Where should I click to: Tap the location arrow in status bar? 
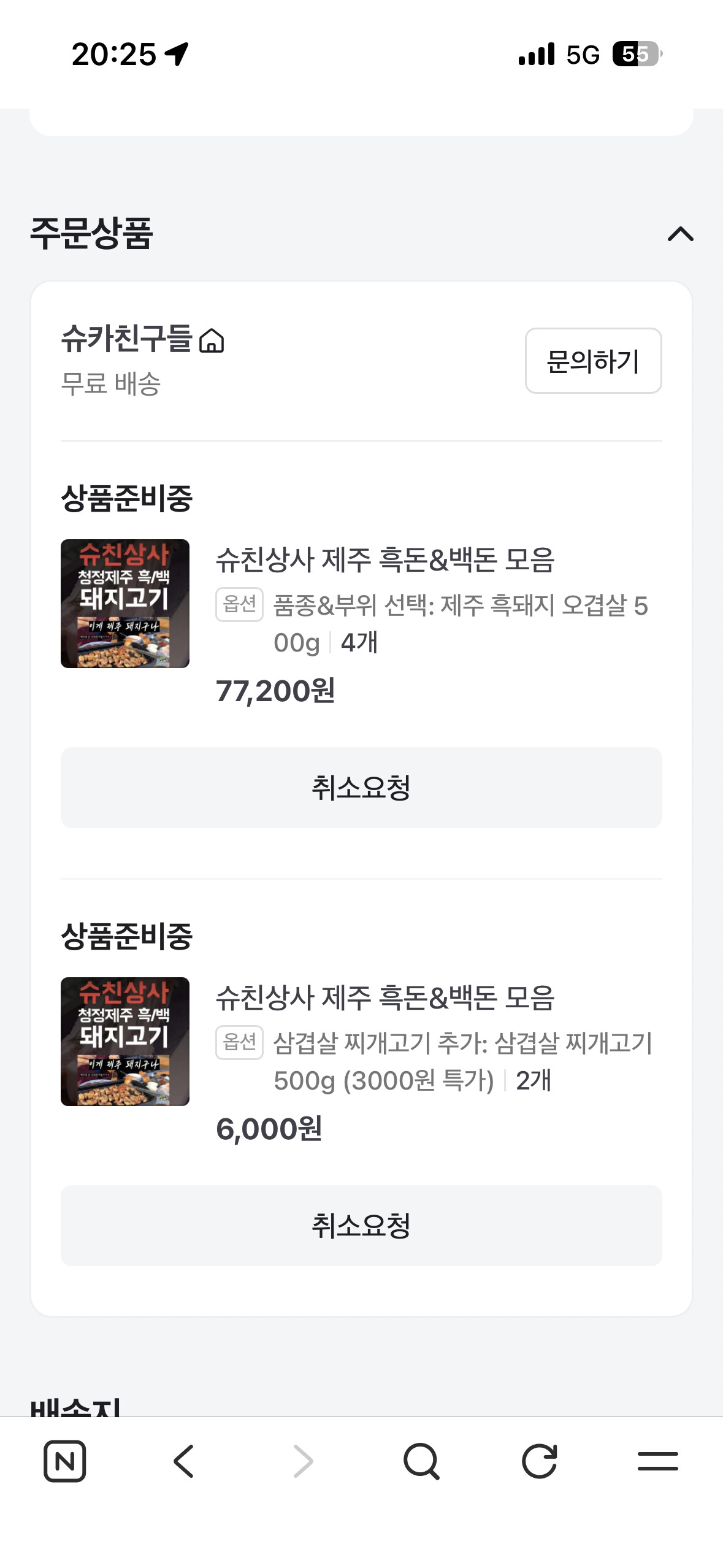tap(177, 54)
